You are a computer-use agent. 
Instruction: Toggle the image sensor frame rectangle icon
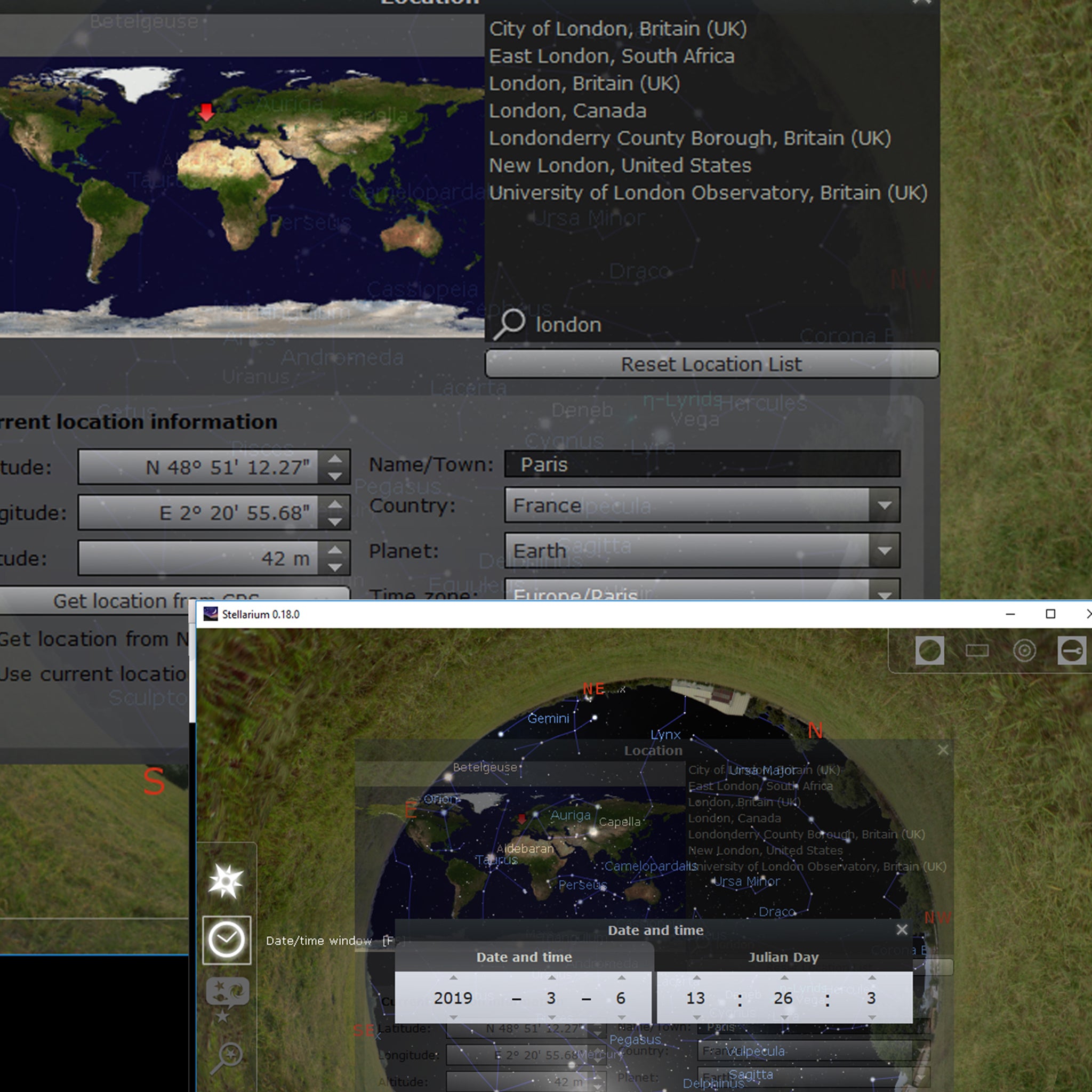click(977, 651)
